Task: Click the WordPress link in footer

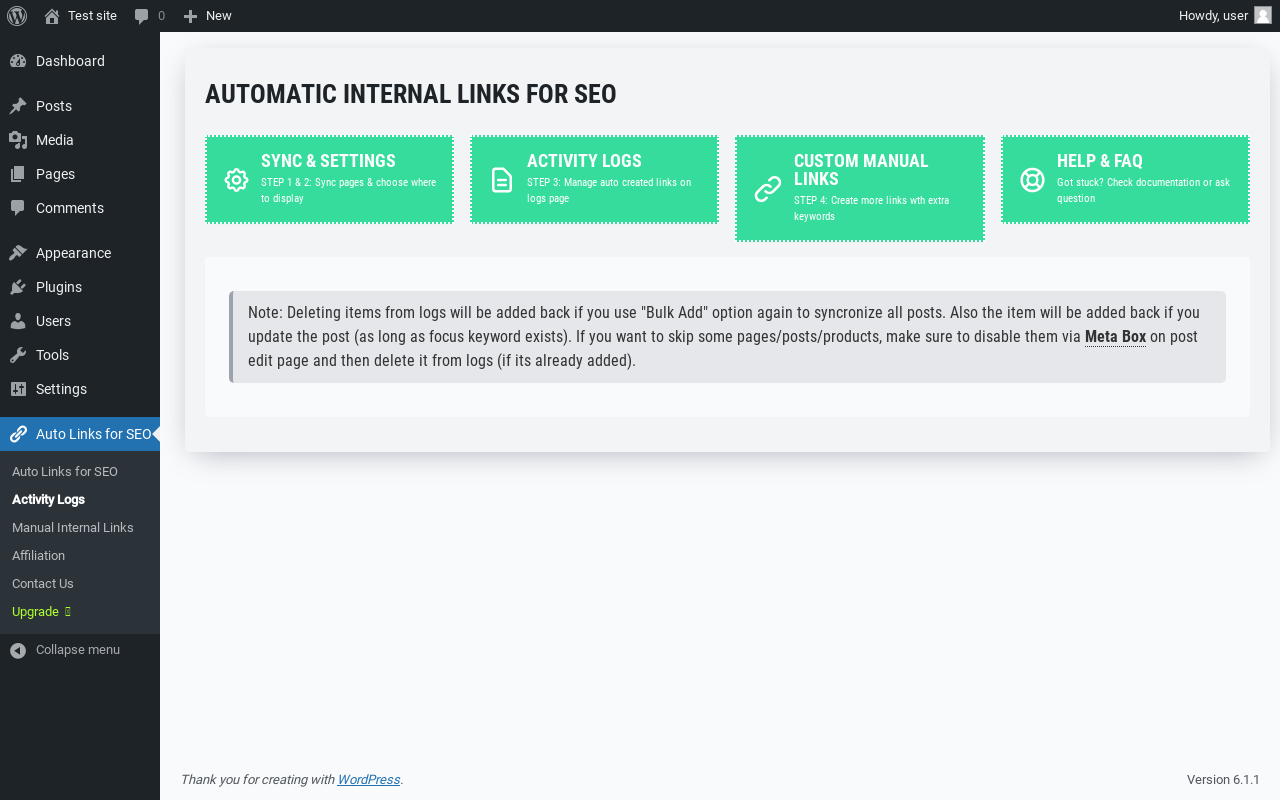Action: click(369, 780)
